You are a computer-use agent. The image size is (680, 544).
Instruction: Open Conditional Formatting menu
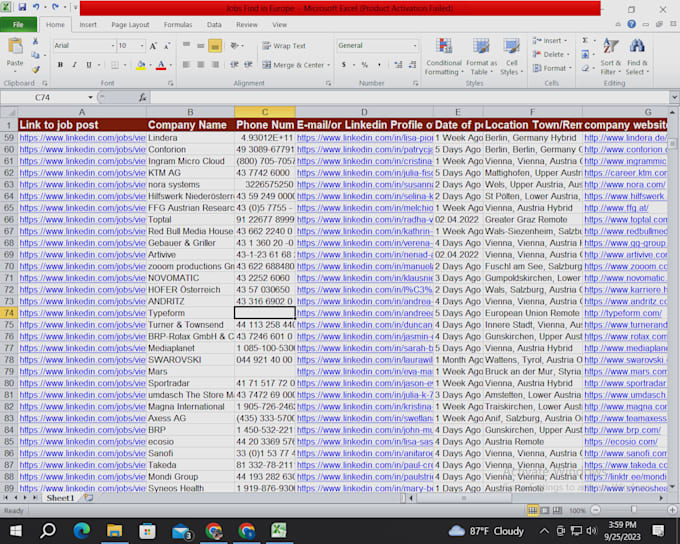[443, 57]
